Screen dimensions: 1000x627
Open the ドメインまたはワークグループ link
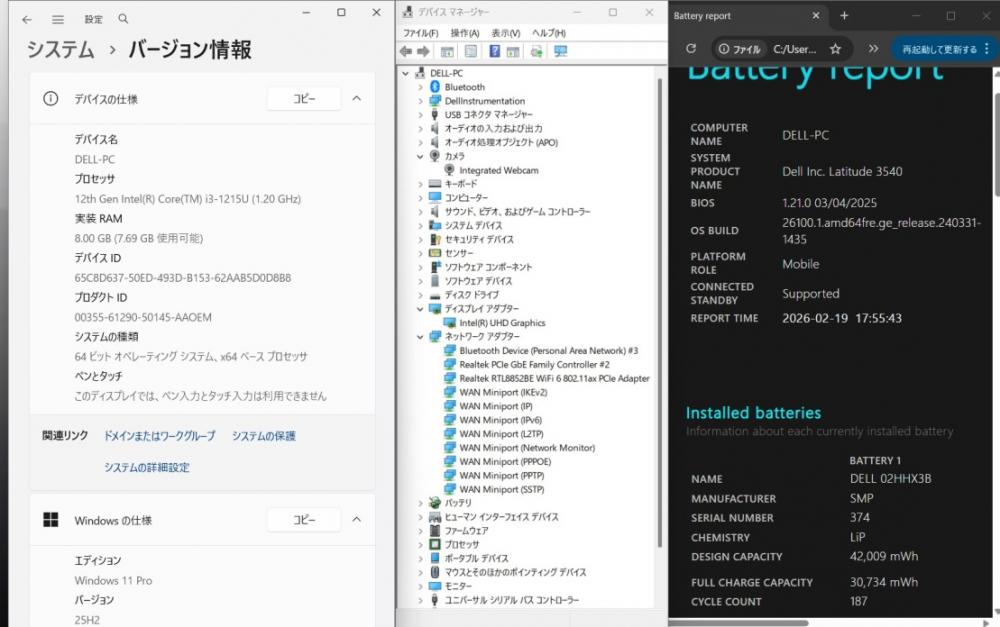pyautogui.click(x=159, y=436)
